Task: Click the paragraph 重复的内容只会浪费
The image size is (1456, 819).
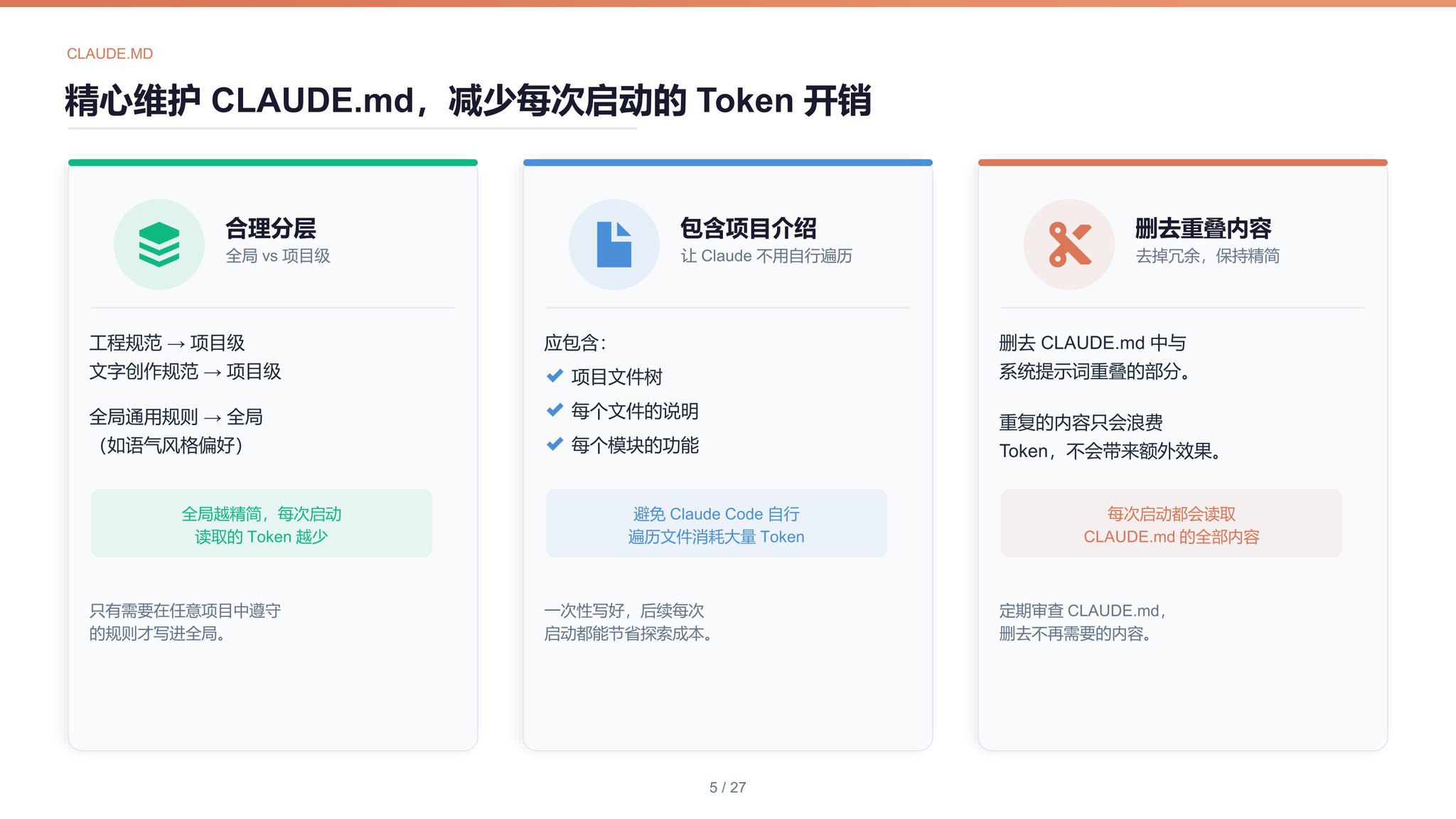Action: coord(1111,437)
